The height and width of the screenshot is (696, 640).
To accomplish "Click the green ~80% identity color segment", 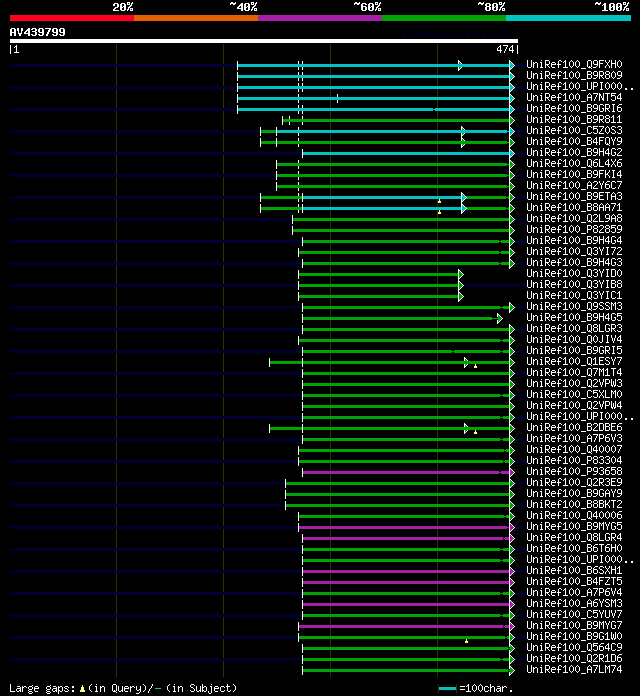I will pos(444,18).
